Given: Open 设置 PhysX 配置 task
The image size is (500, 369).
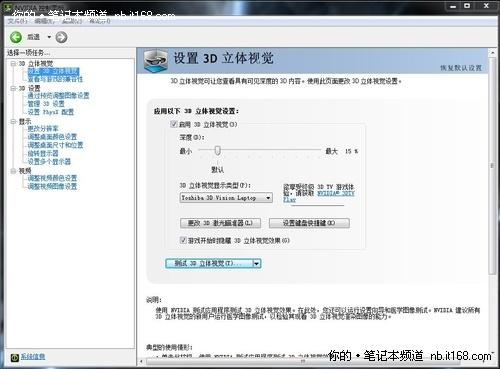Looking at the screenshot, I should 51,112.
